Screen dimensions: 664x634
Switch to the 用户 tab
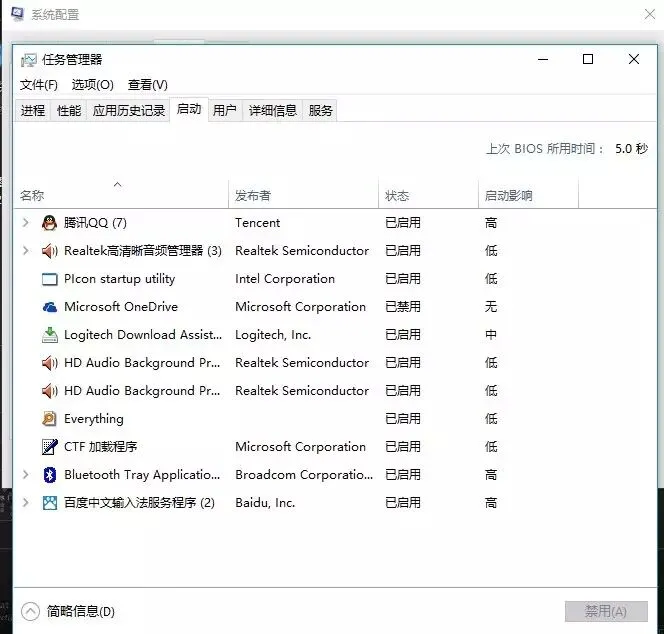tap(225, 111)
